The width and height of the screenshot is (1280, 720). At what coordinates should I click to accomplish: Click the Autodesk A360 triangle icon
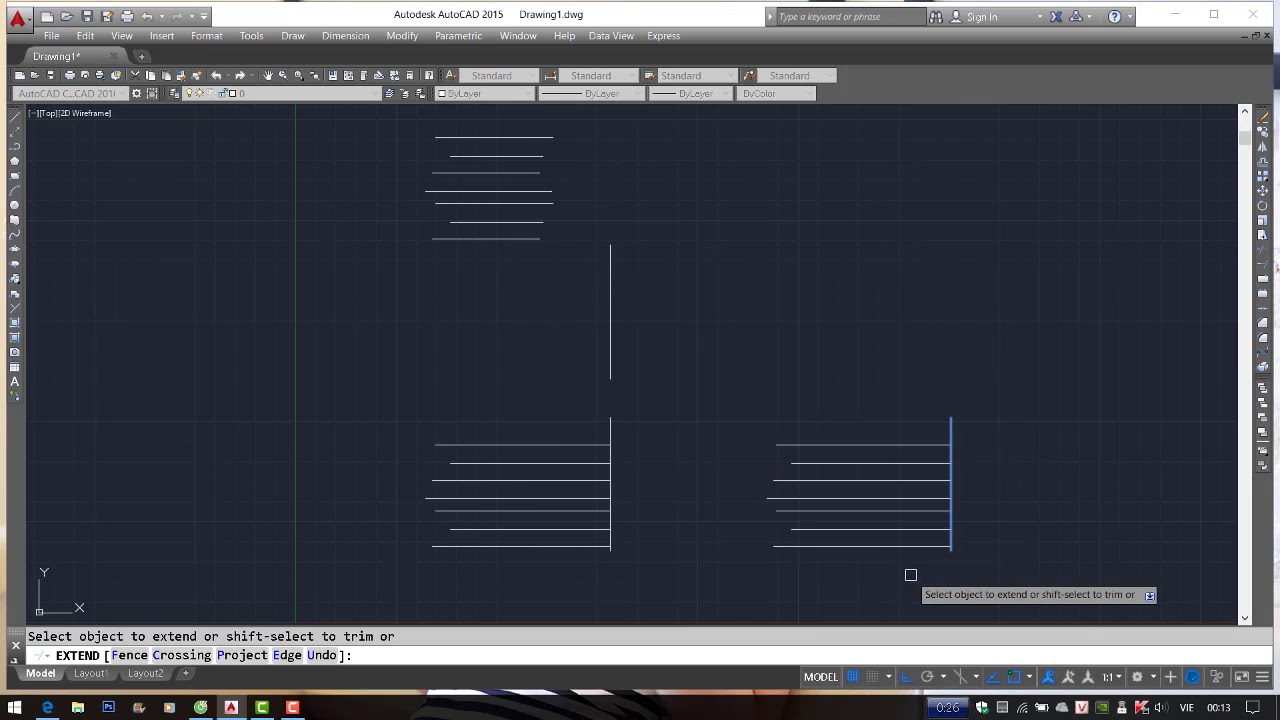tap(1077, 16)
